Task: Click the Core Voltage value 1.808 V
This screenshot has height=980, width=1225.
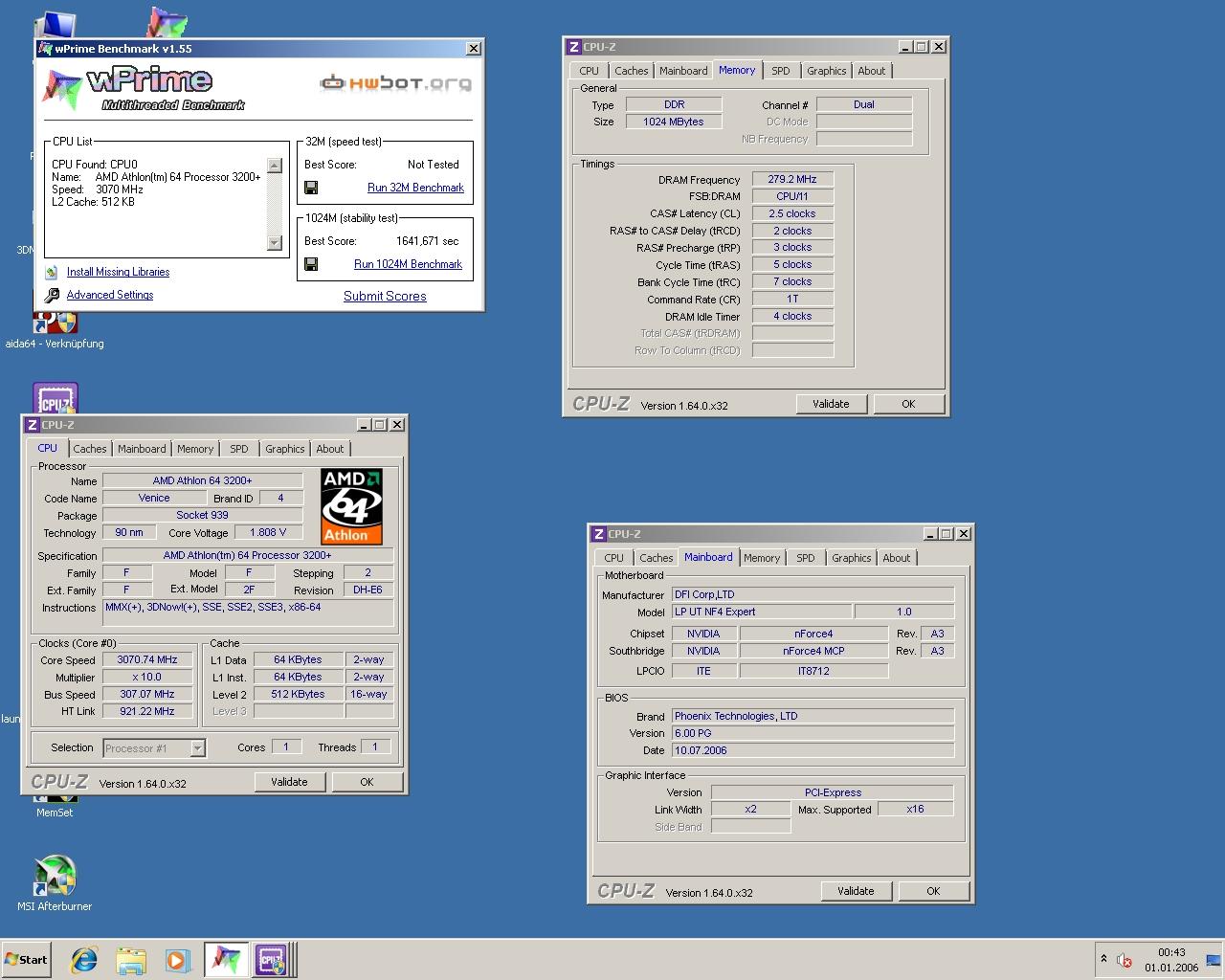Action: click(269, 532)
